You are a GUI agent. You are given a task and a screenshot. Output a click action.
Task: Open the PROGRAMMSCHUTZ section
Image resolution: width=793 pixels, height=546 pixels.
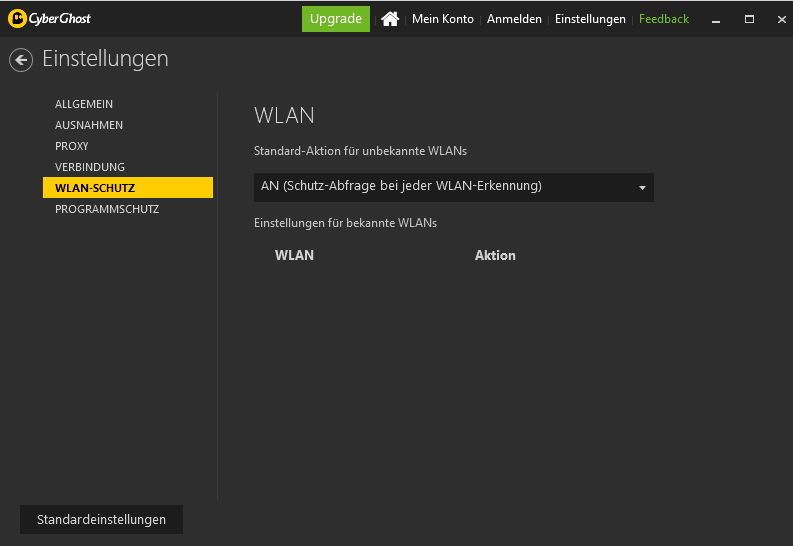[x=107, y=209]
